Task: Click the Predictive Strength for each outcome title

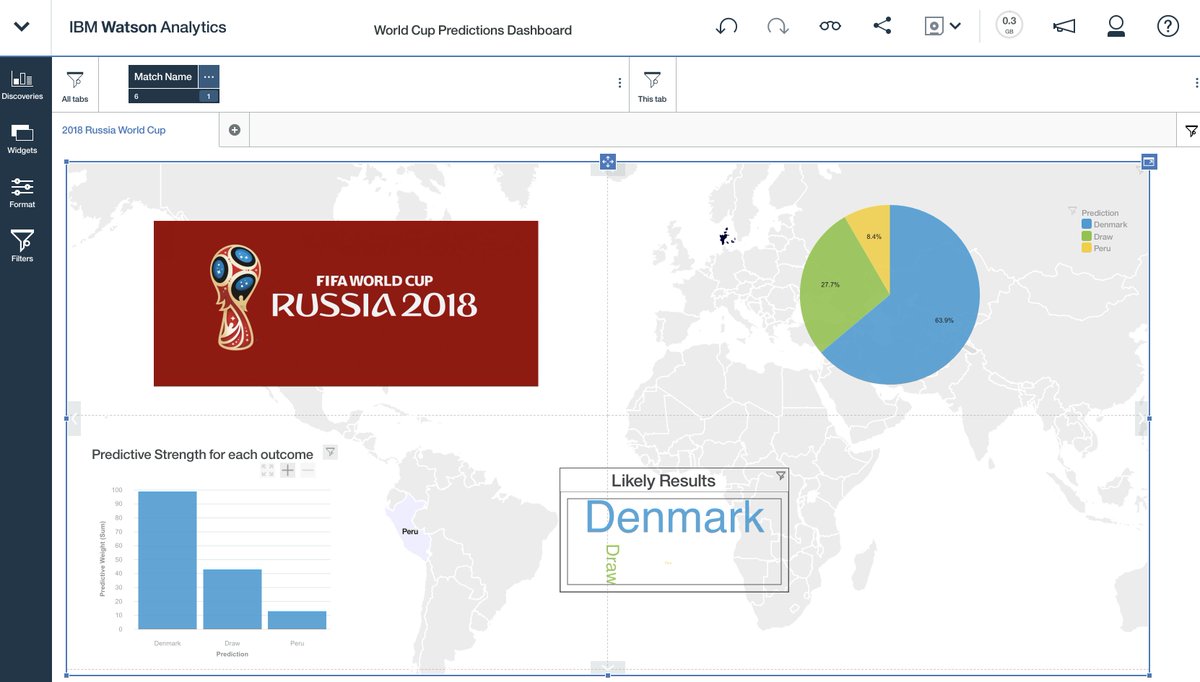Action: click(x=202, y=454)
